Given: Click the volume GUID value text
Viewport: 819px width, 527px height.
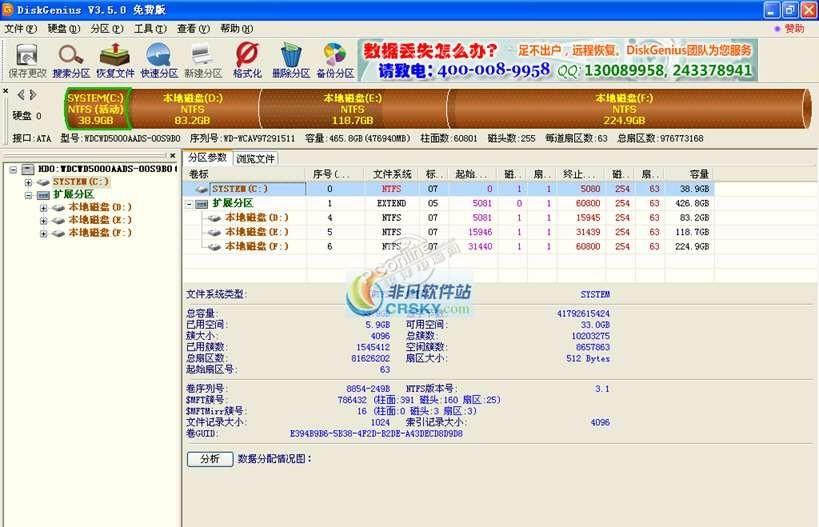Looking at the screenshot, I should click(x=376, y=434).
